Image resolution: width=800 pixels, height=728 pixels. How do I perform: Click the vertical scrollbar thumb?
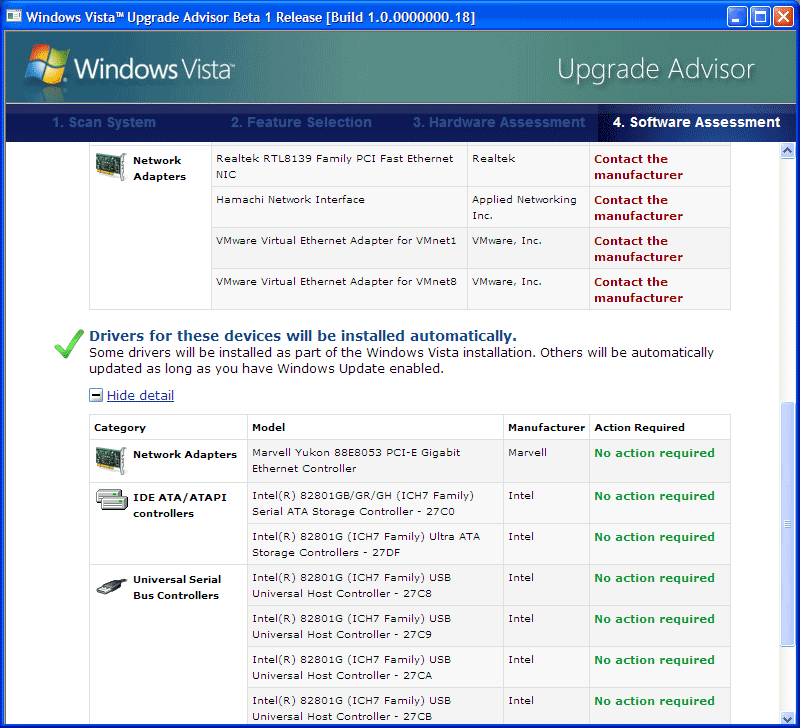787,524
